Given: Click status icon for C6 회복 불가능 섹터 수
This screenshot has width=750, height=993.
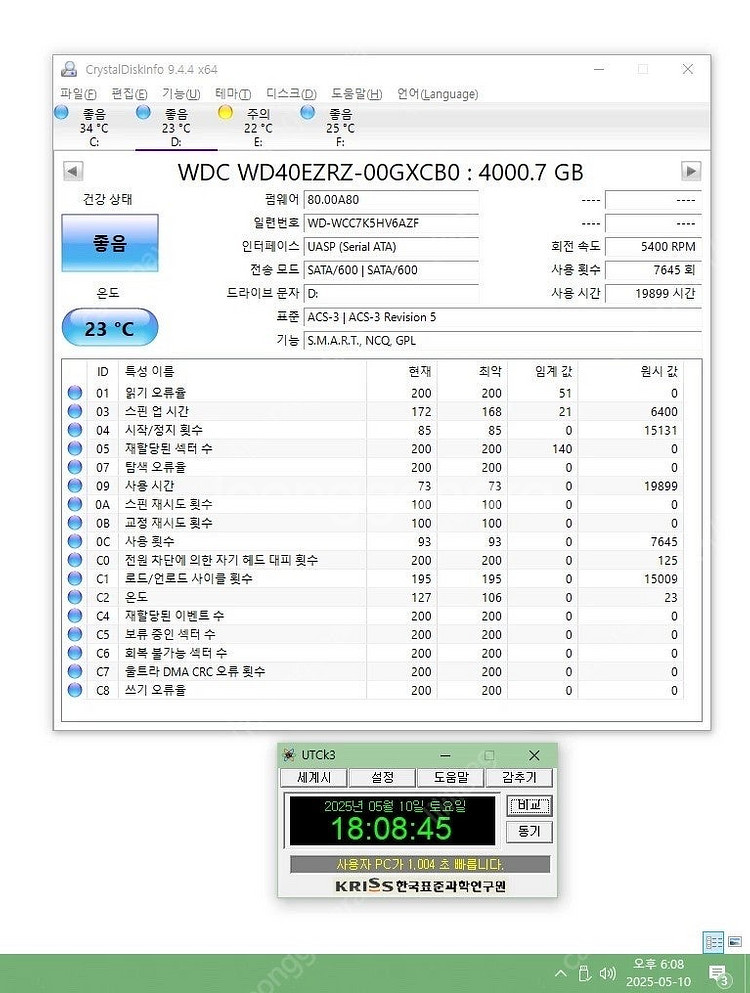Looking at the screenshot, I should point(75,653).
